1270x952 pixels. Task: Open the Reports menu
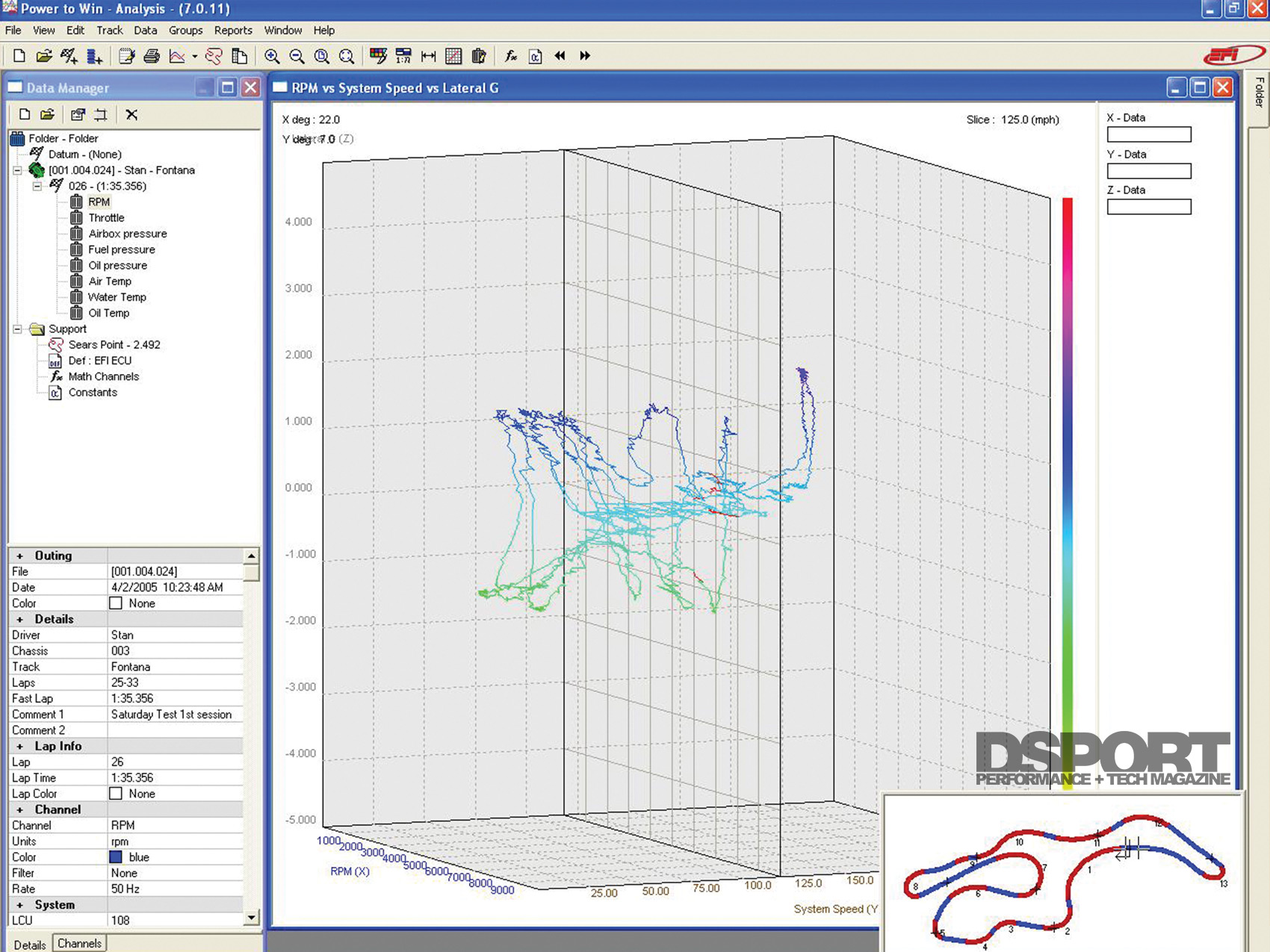pos(233,31)
